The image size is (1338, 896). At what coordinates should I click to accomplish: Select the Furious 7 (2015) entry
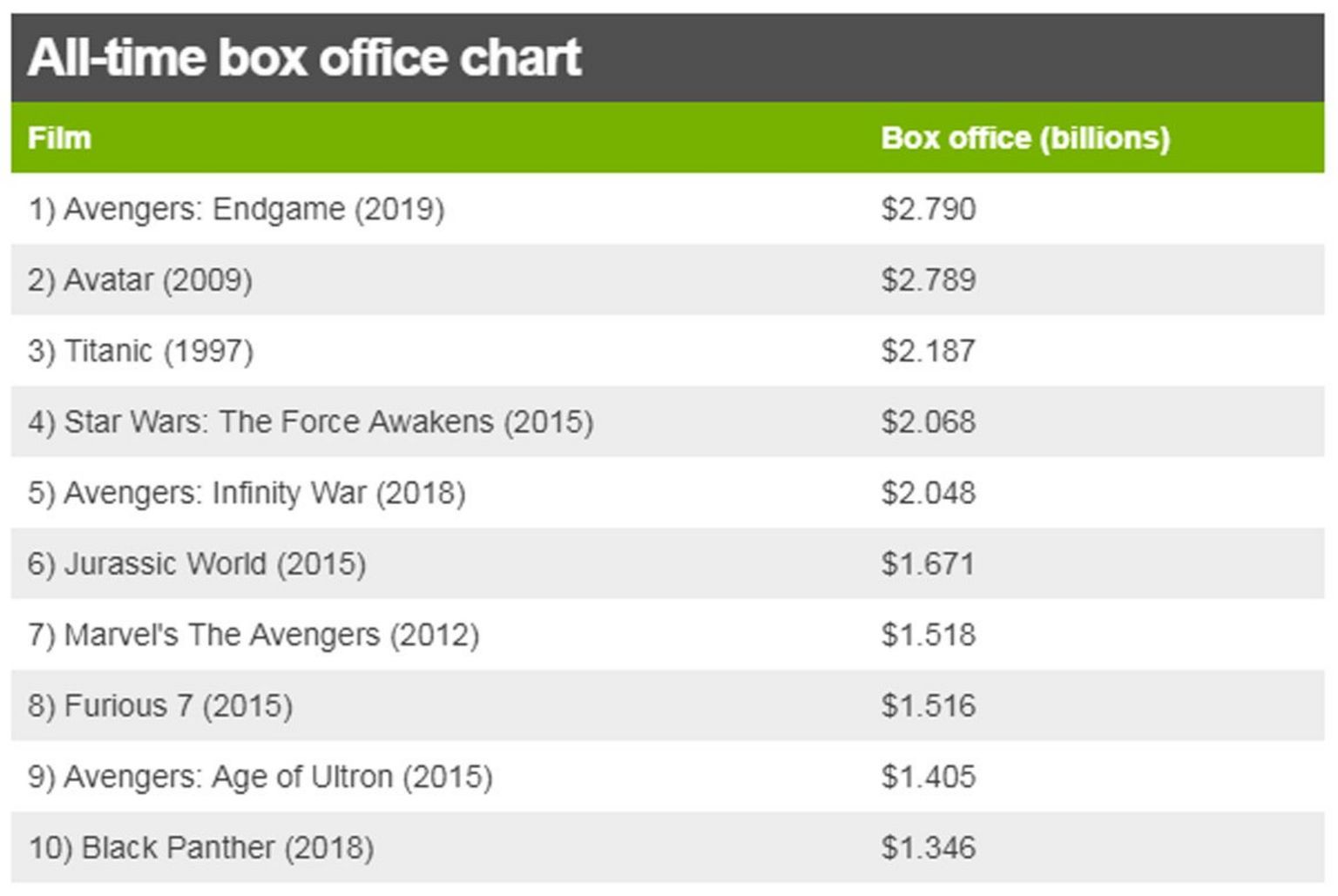(160, 705)
